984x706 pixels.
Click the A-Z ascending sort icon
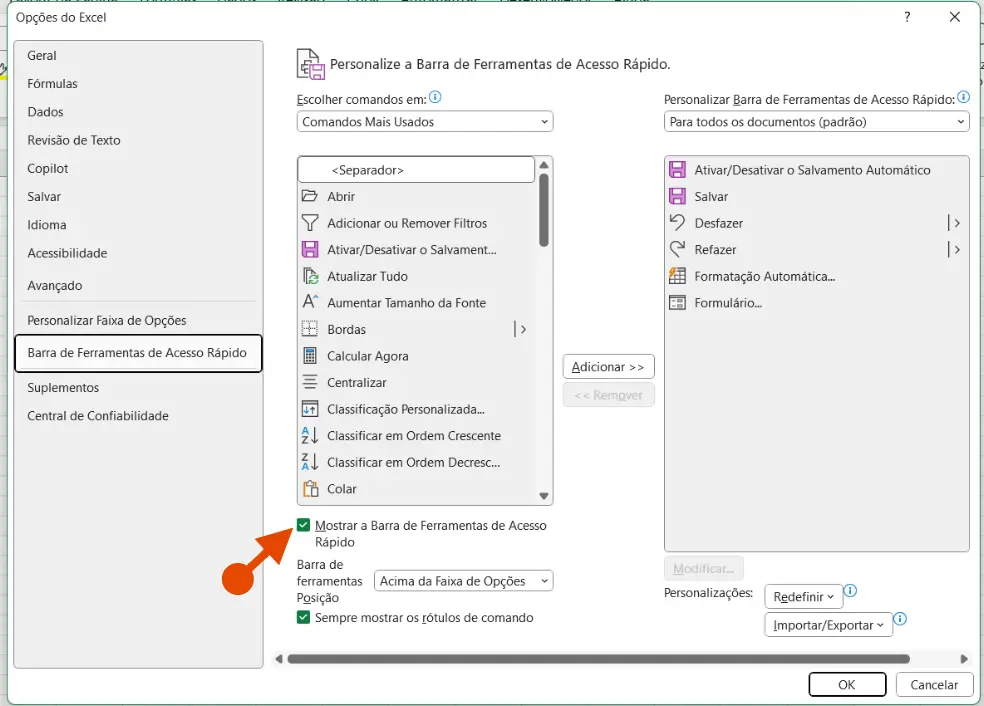coord(309,436)
